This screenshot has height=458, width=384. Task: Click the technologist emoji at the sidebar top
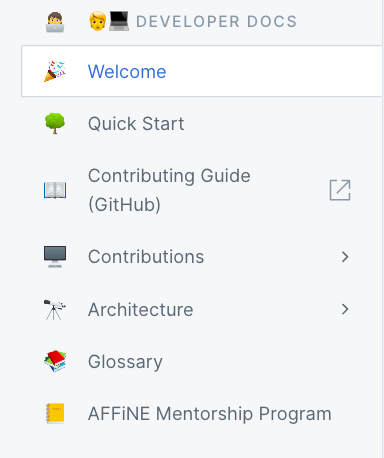click(x=55, y=22)
